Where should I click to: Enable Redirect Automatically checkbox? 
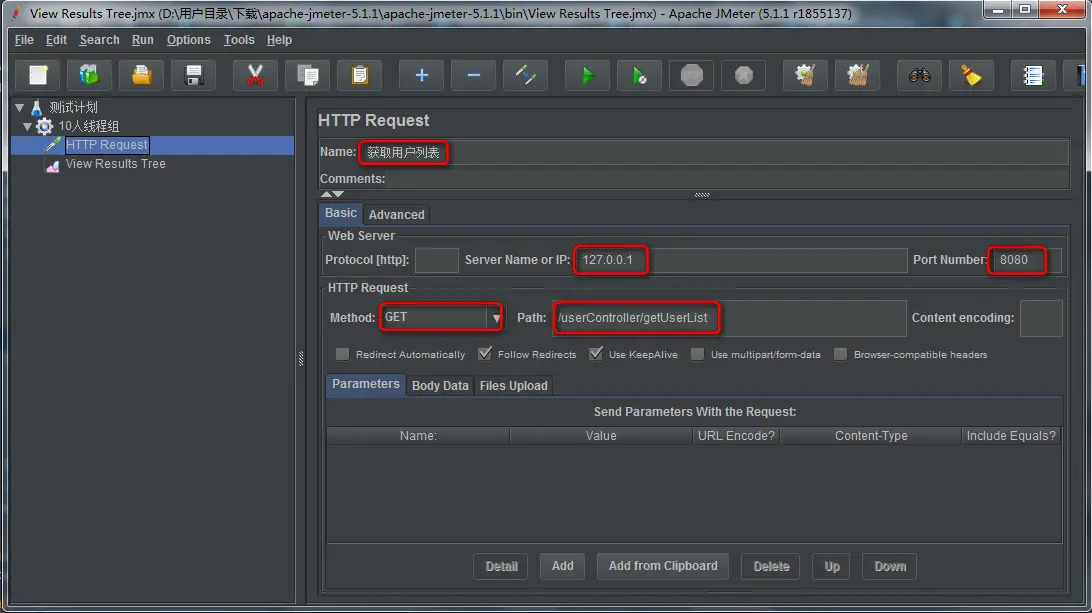pyautogui.click(x=342, y=355)
